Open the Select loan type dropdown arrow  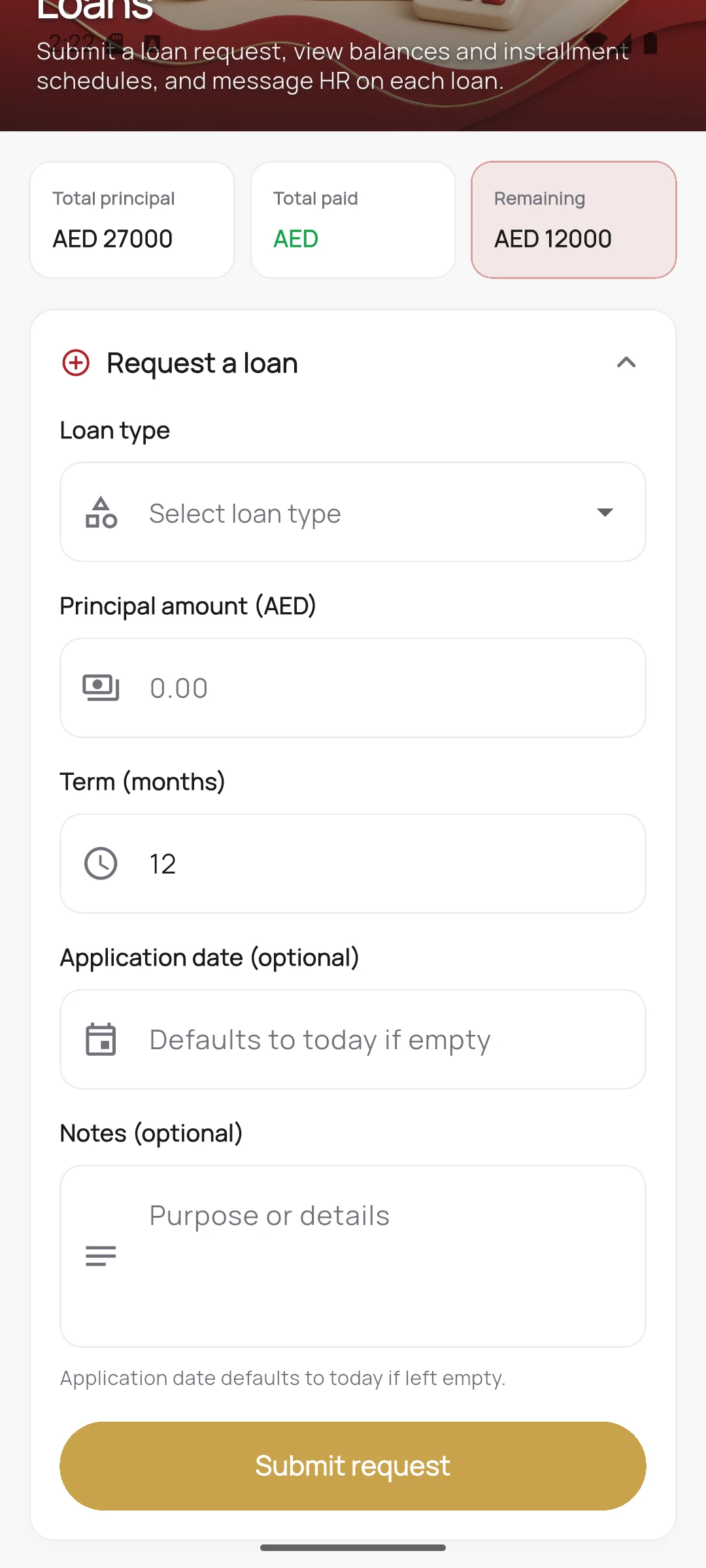pyautogui.click(x=605, y=512)
